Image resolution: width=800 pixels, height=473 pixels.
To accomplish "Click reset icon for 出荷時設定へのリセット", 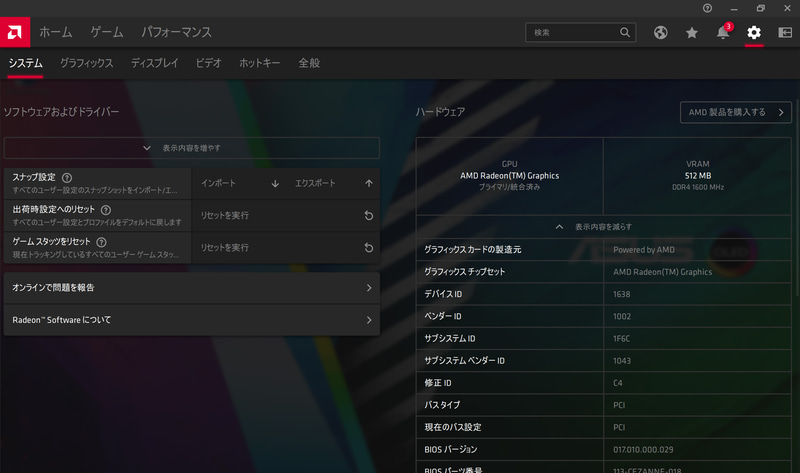I will (x=368, y=216).
